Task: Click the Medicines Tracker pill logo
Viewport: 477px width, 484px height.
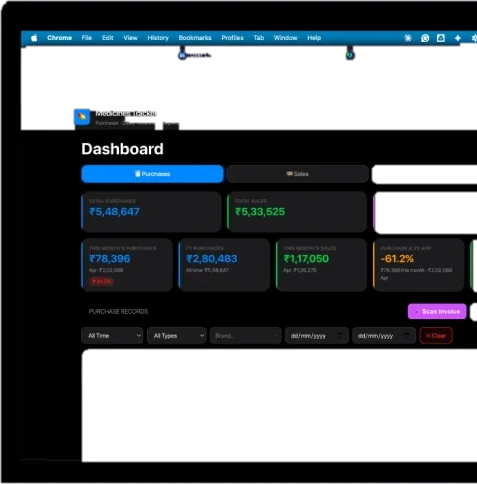Action: click(x=82, y=117)
